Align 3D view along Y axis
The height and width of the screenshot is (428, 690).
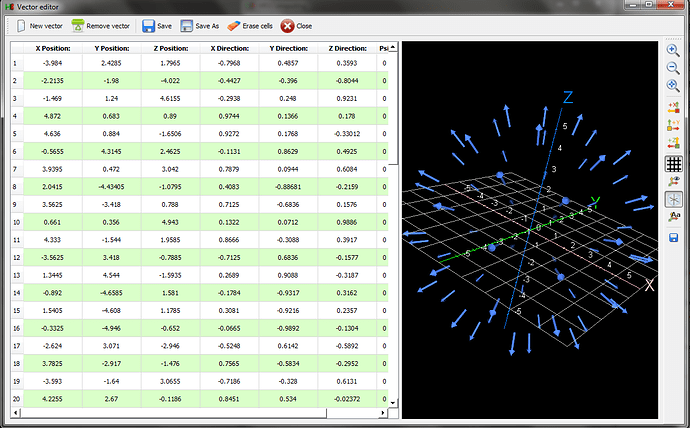[x=674, y=125]
